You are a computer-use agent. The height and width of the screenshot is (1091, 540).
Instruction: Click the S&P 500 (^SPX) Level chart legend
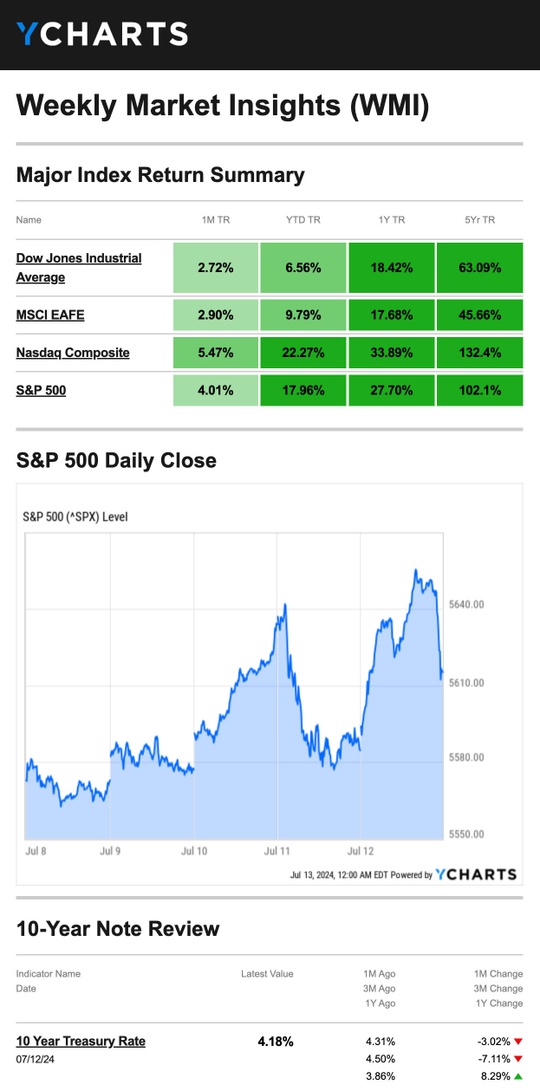[76, 517]
